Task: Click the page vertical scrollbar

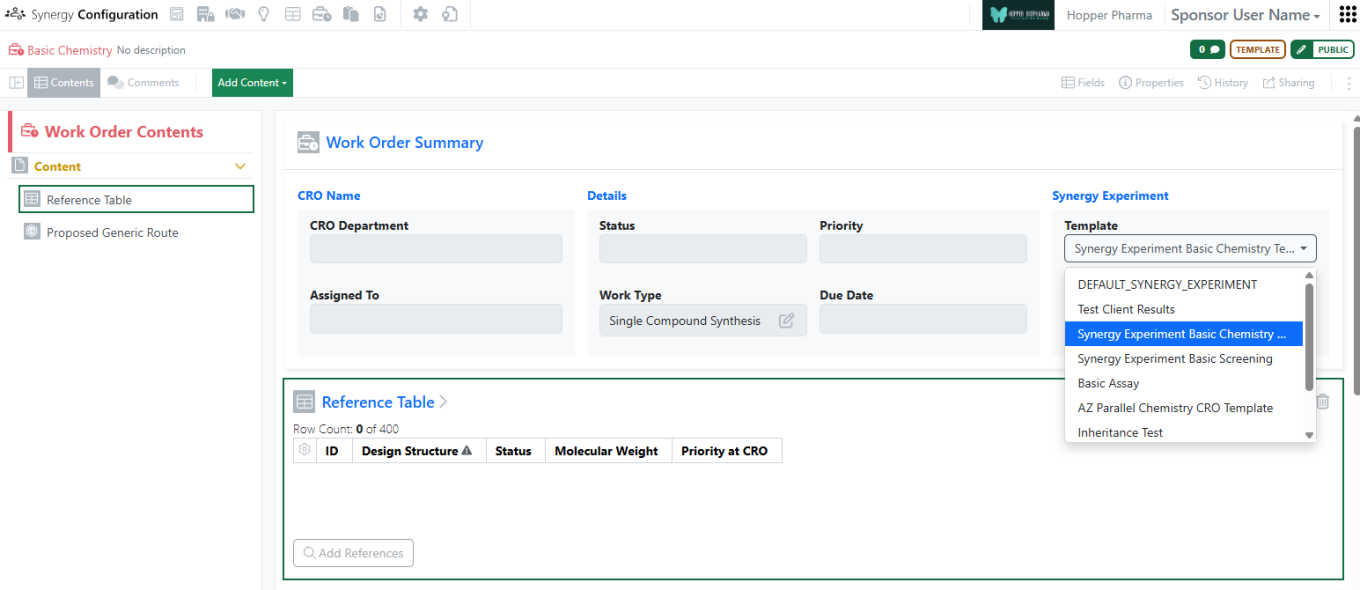Action: pyautogui.click(x=1356, y=260)
